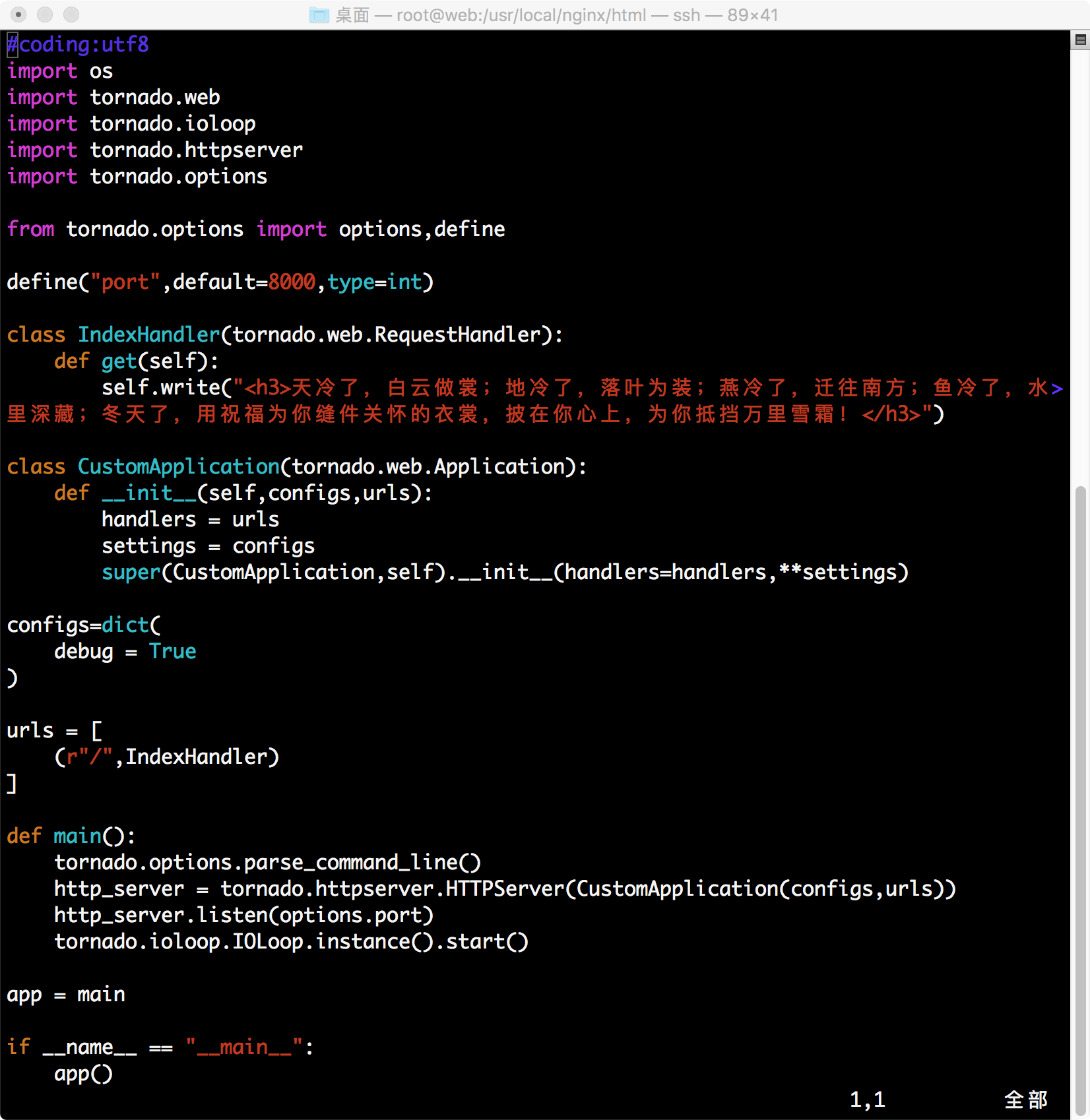
Task: Place cursor on '#coding:utf8' line
Action: [x=78, y=44]
